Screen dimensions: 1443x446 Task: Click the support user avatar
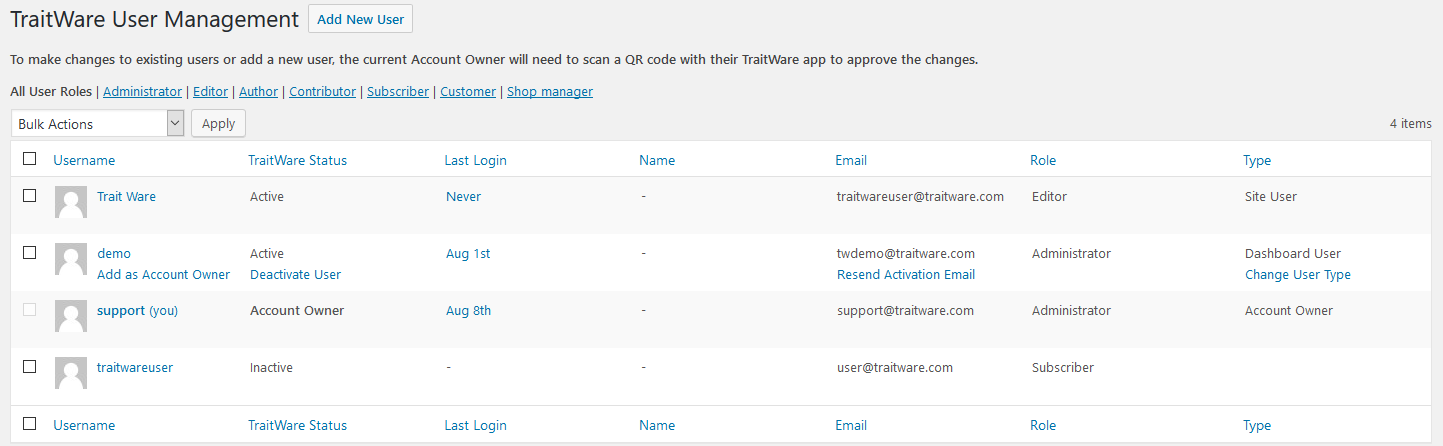tap(70, 316)
